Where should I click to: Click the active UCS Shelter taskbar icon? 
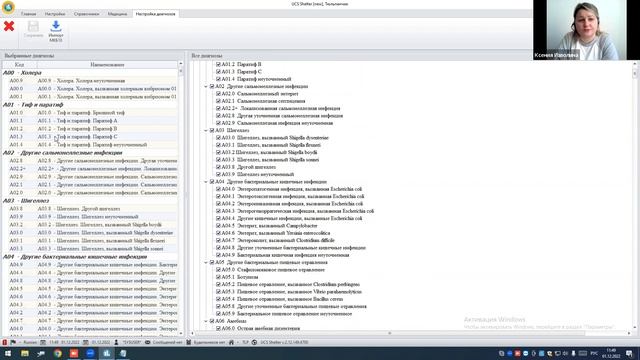click(107, 353)
